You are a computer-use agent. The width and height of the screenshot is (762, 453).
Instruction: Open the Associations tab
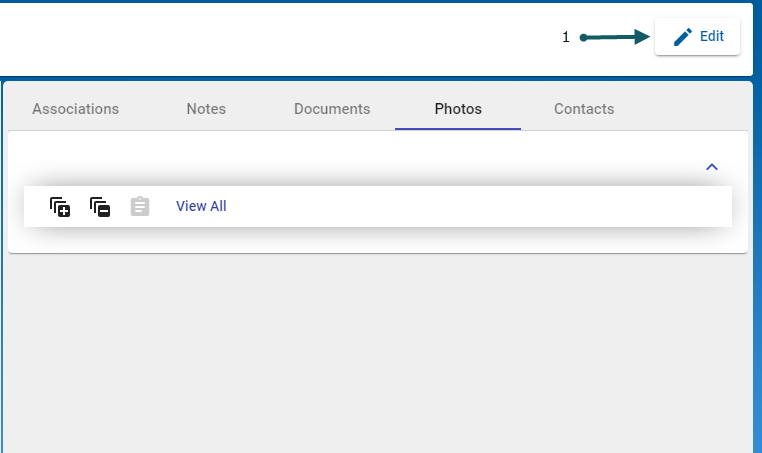coord(75,109)
